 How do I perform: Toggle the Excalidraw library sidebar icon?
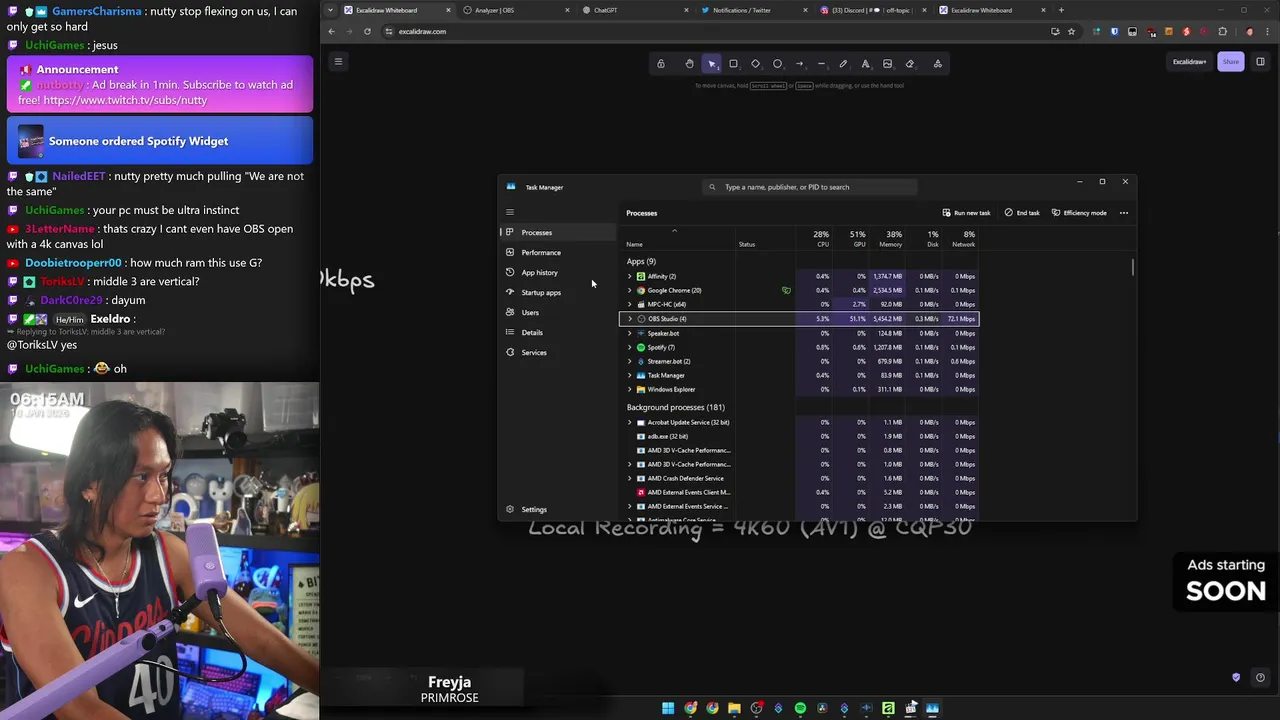(x=1260, y=61)
